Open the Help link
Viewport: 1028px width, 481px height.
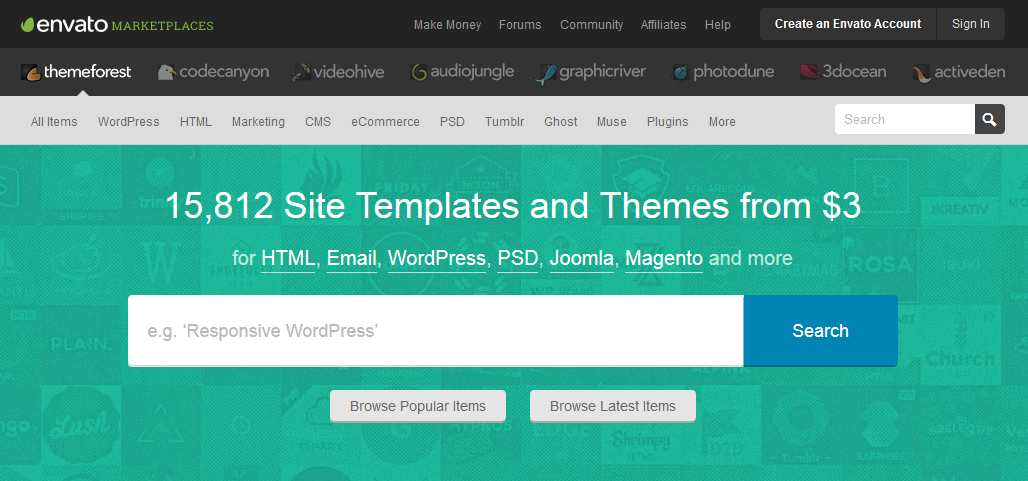point(717,25)
